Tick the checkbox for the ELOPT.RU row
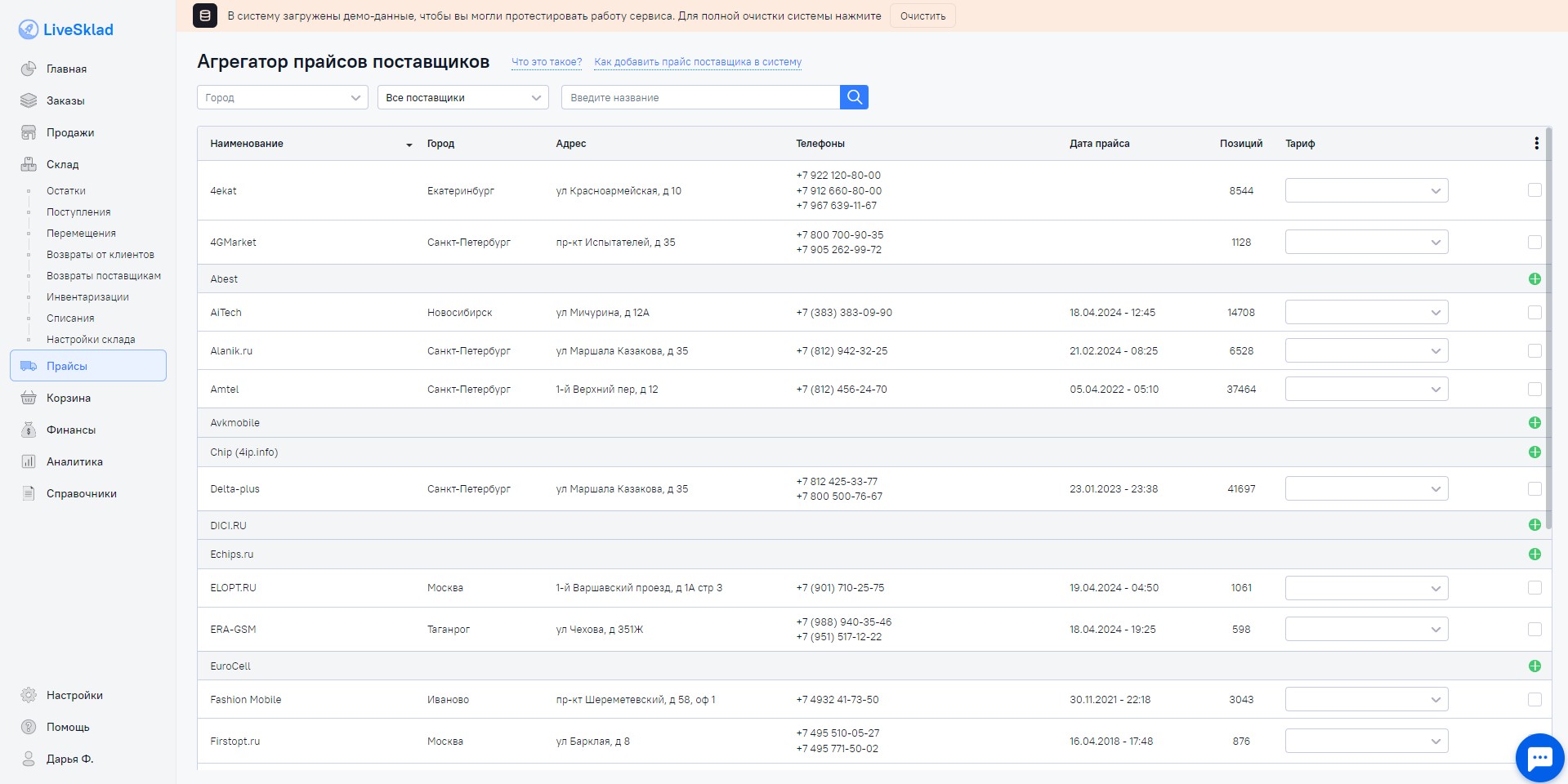 1534,588
